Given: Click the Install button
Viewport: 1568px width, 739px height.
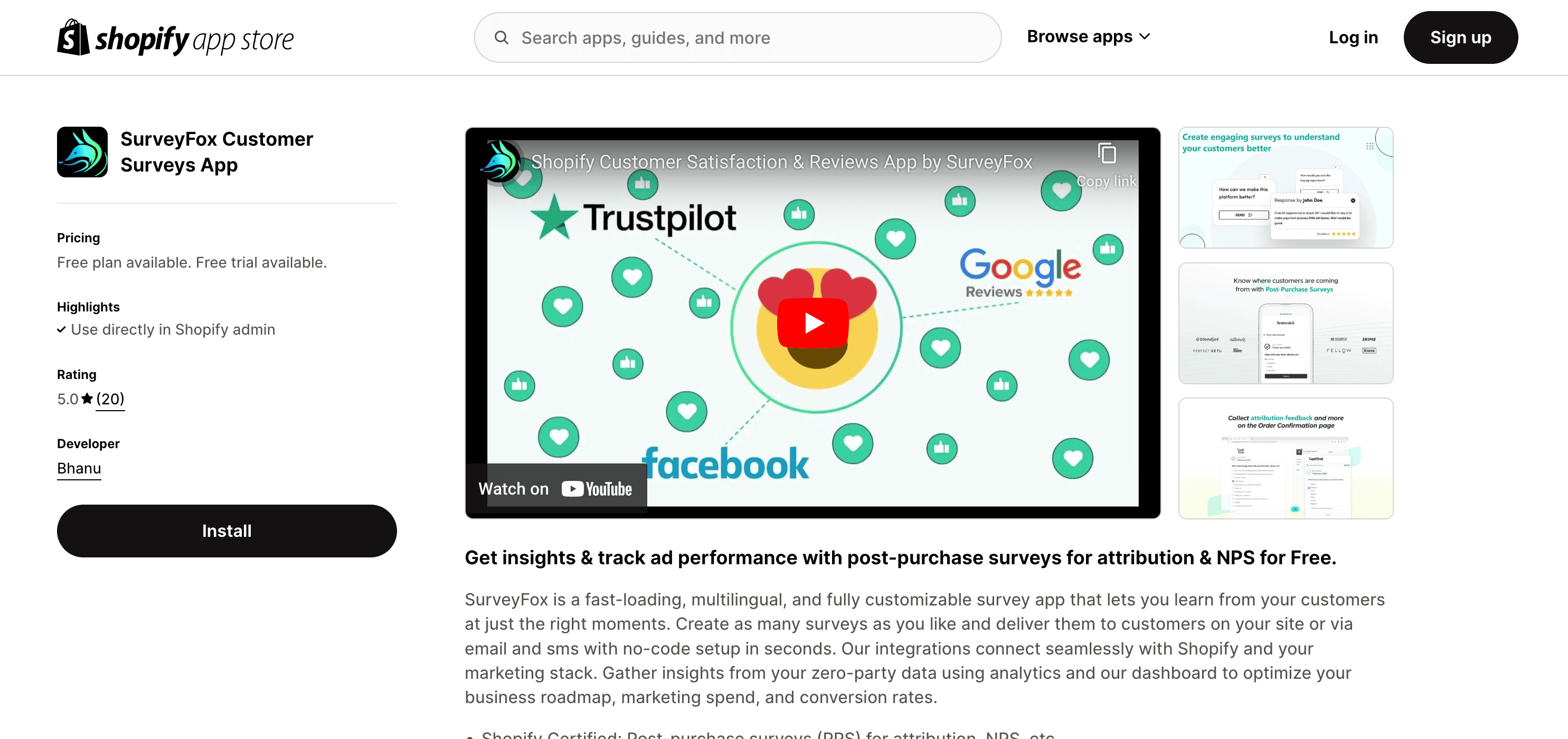Looking at the screenshot, I should (227, 531).
